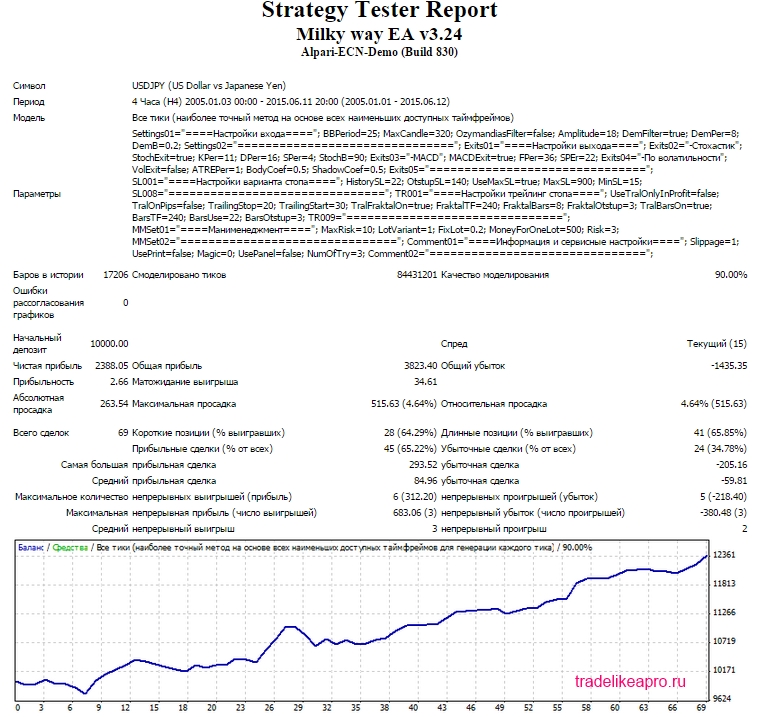This screenshot has width=758, height=717.
Task: Click the Баров в истории label
Action: (48, 275)
